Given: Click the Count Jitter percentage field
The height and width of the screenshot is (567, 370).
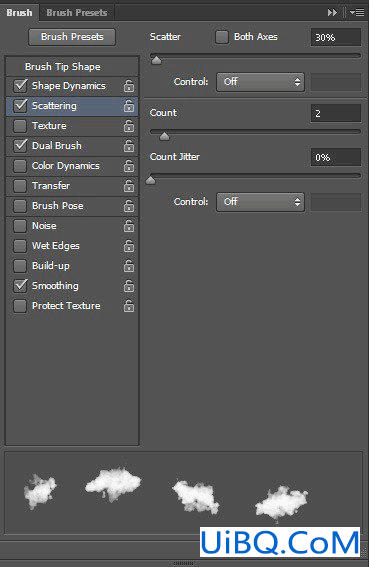Looking at the screenshot, I should (336, 157).
